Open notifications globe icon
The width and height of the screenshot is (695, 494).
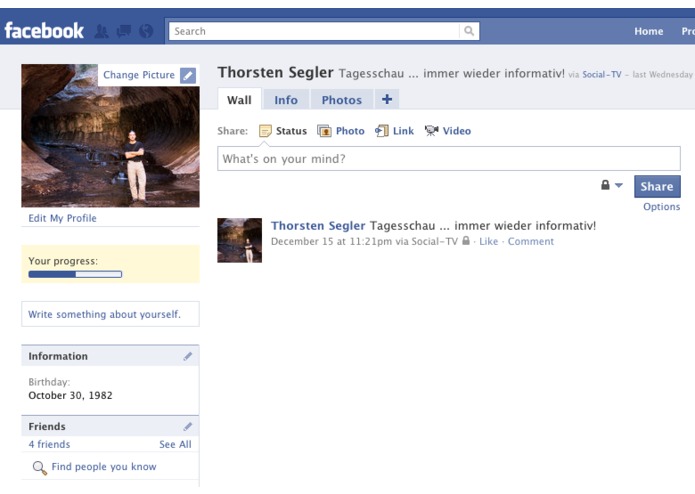(x=146, y=31)
